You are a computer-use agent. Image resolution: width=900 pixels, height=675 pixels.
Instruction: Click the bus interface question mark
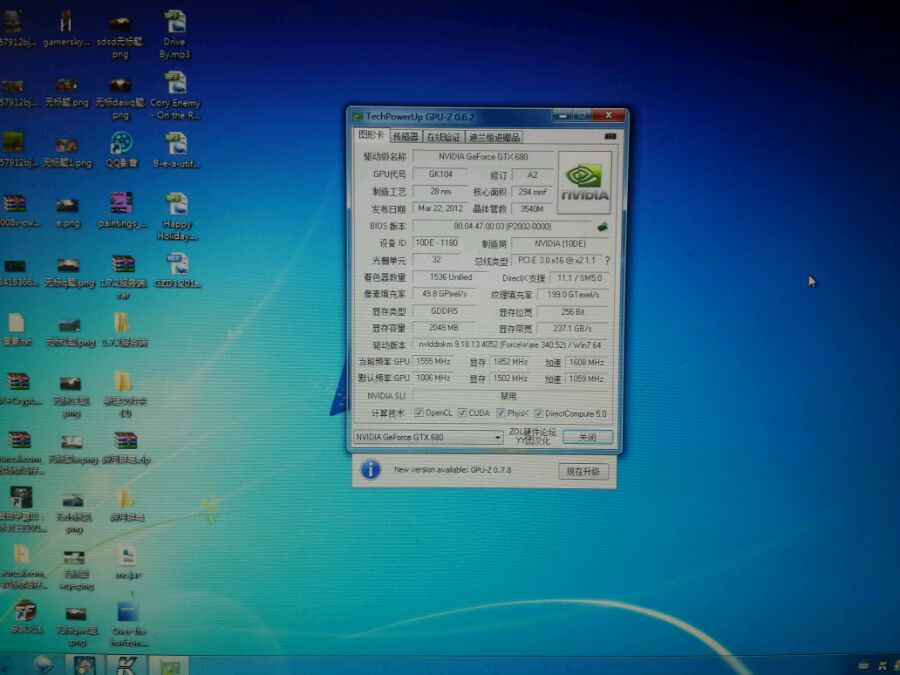pyautogui.click(x=607, y=261)
